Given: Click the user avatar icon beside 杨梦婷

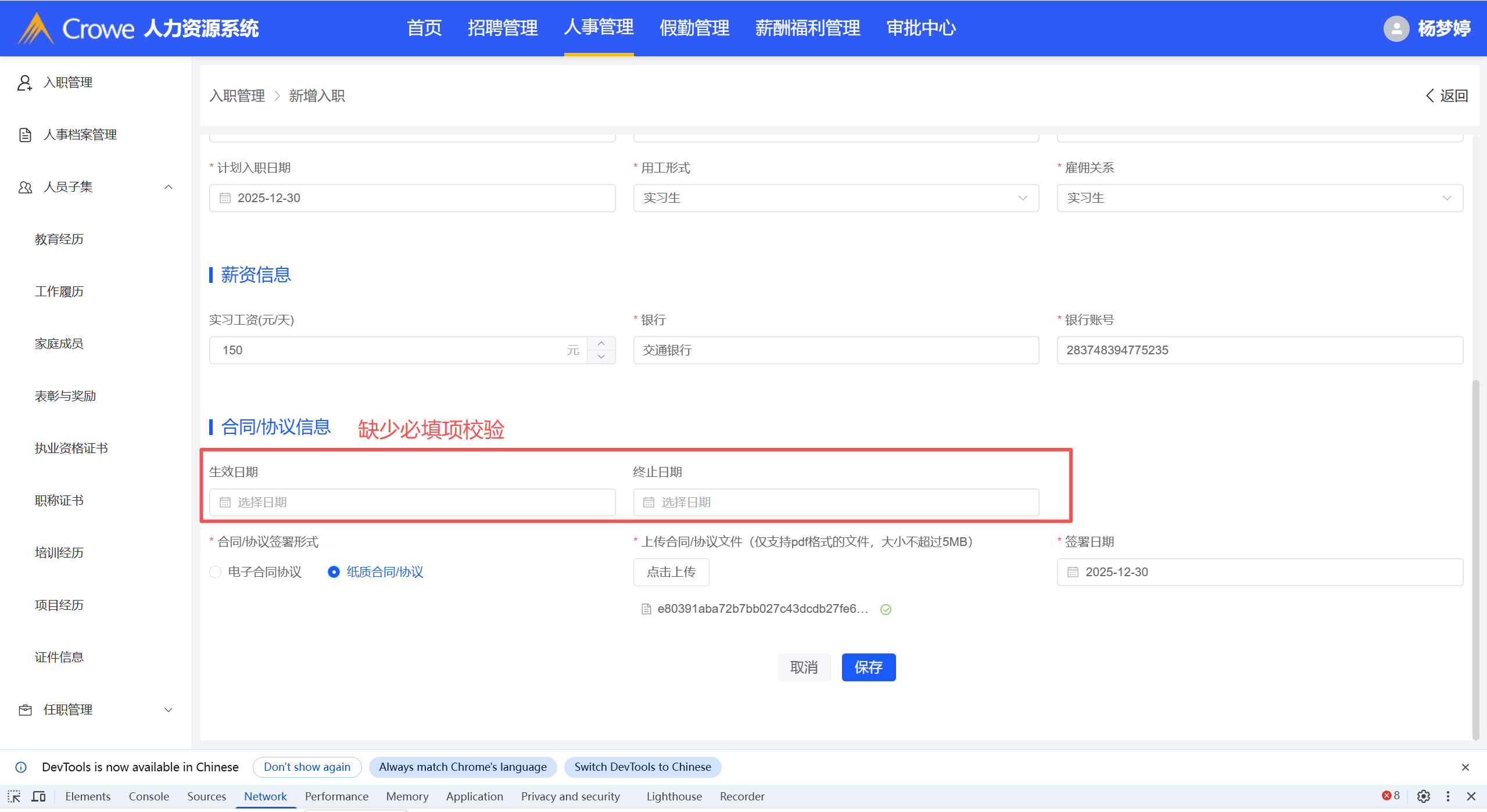Looking at the screenshot, I should [1396, 28].
